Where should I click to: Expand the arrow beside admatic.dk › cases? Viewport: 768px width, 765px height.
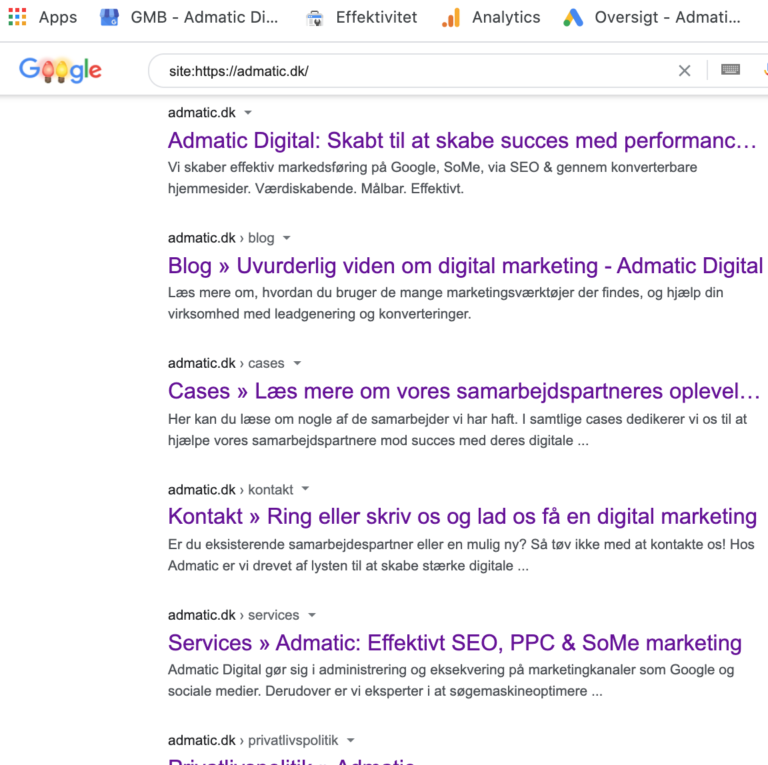click(297, 363)
